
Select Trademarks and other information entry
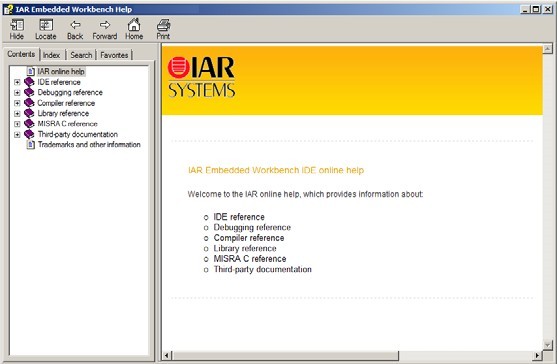(89, 145)
